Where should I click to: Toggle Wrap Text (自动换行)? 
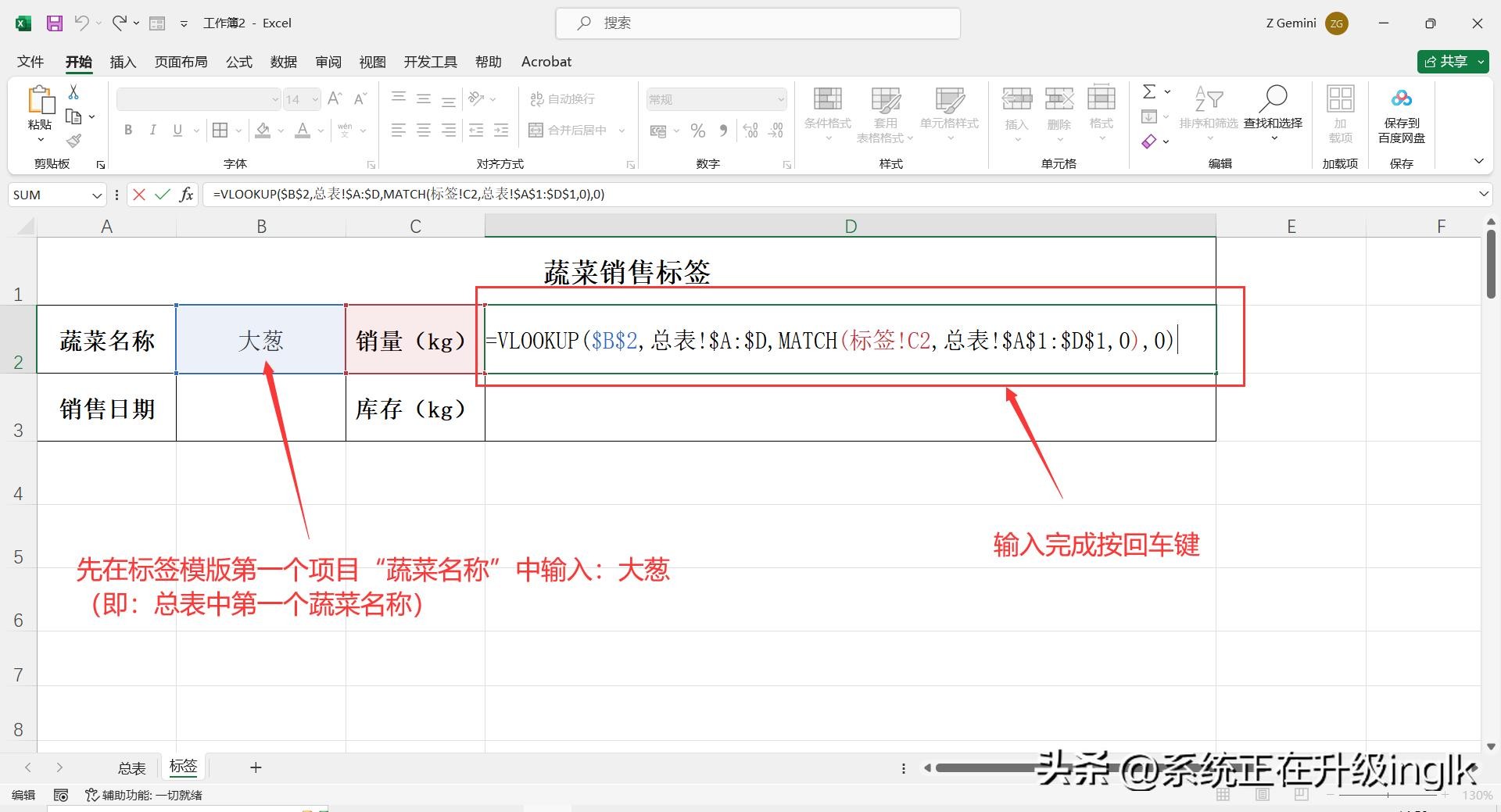coord(562,99)
